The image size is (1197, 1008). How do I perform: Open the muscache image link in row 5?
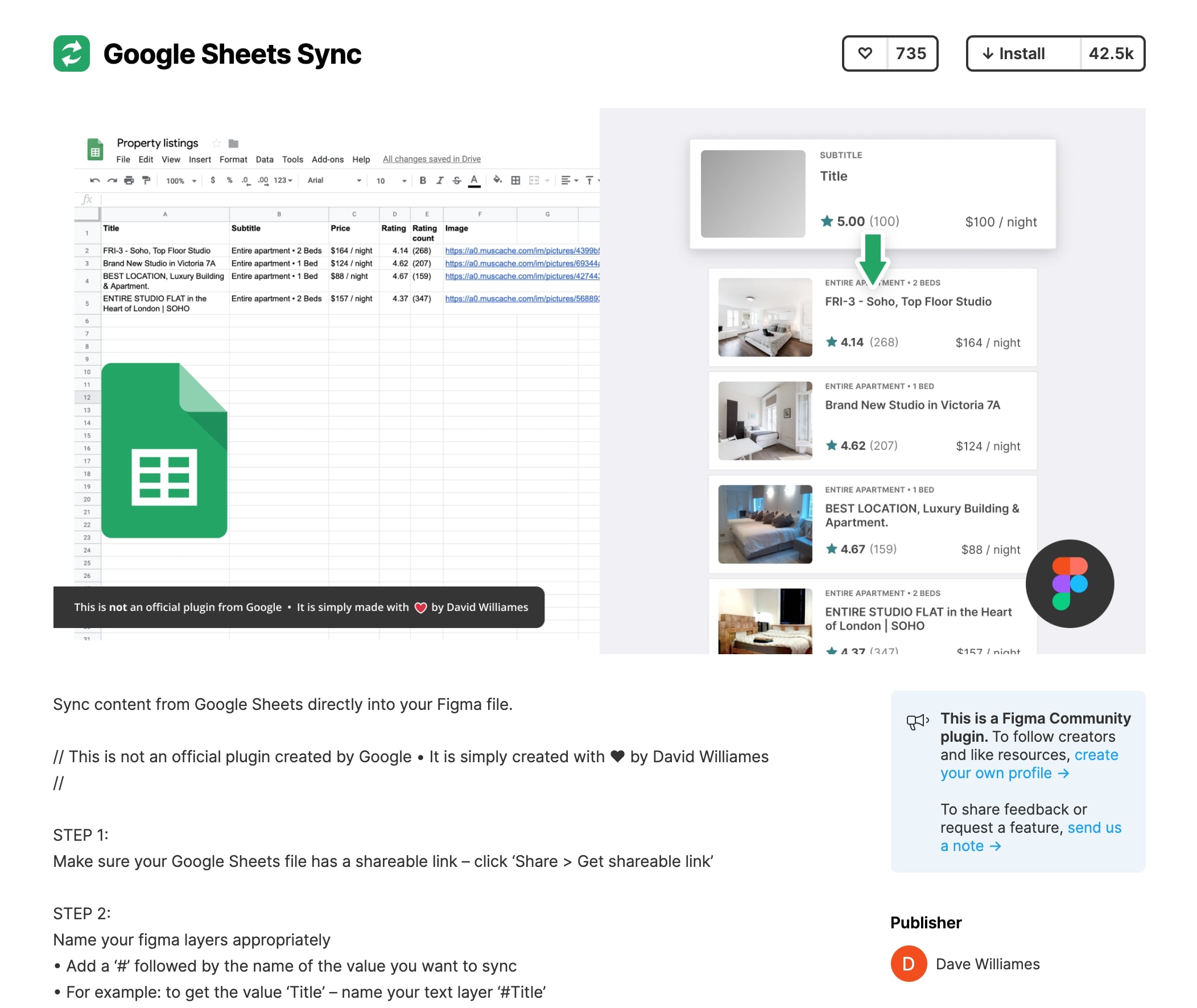click(522, 299)
